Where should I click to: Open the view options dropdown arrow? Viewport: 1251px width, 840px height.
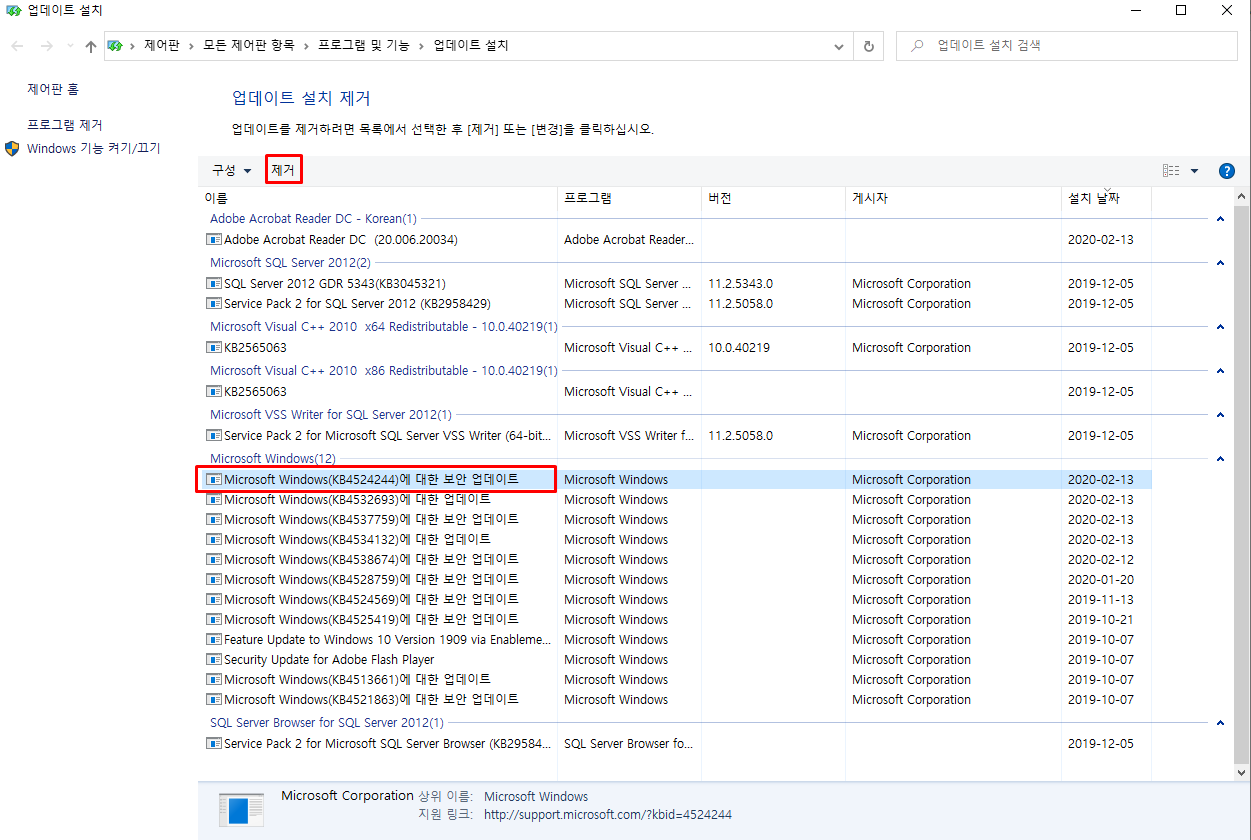(1195, 171)
